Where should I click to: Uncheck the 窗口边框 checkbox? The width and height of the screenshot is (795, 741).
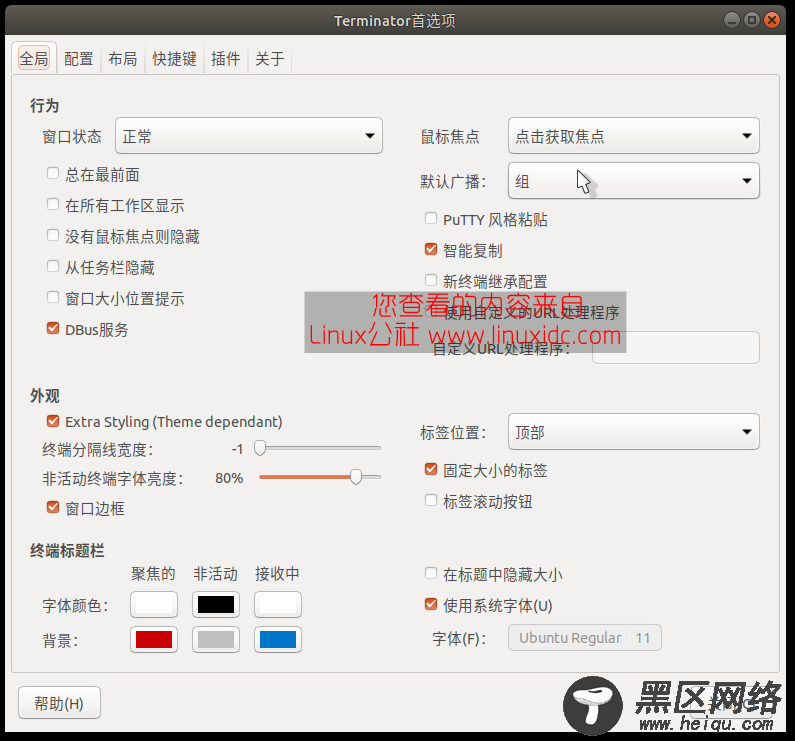(53, 507)
